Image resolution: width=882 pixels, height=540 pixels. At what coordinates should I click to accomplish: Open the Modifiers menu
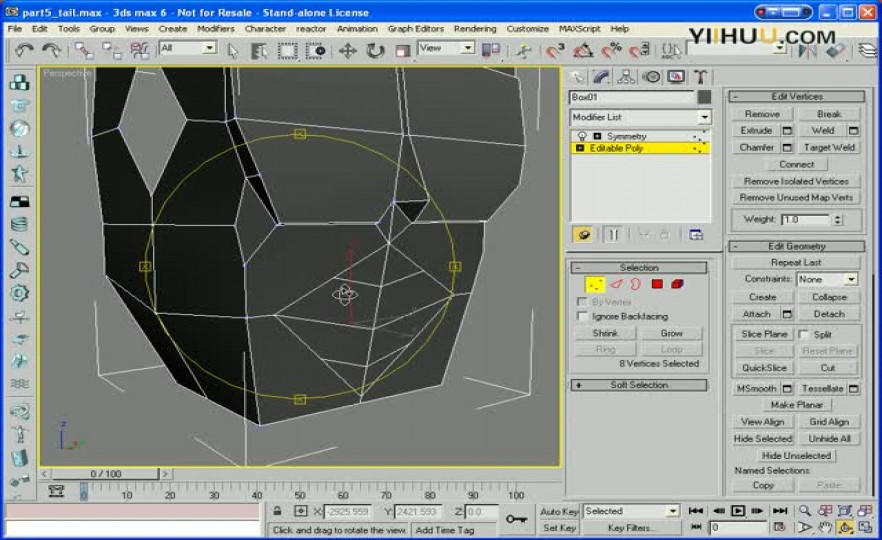click(215, 29)
